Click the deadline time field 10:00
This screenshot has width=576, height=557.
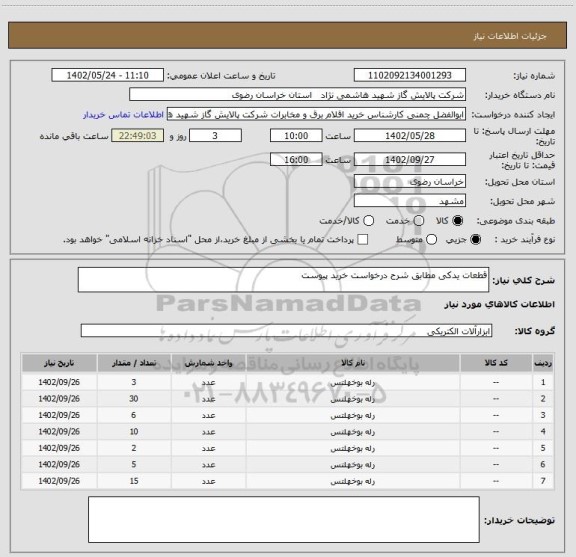point(296,136)
